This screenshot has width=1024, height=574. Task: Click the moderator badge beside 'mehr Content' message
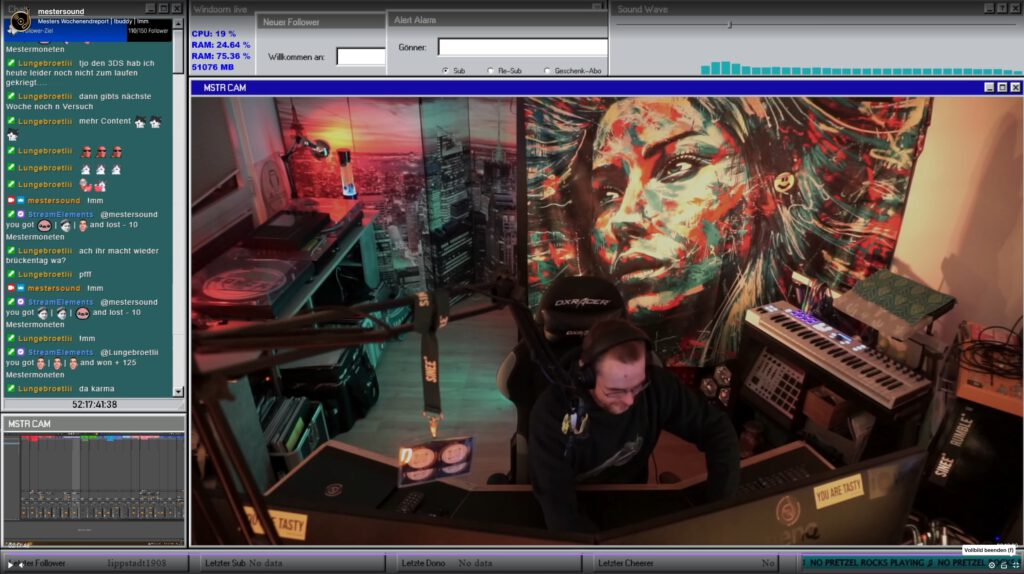10,121
